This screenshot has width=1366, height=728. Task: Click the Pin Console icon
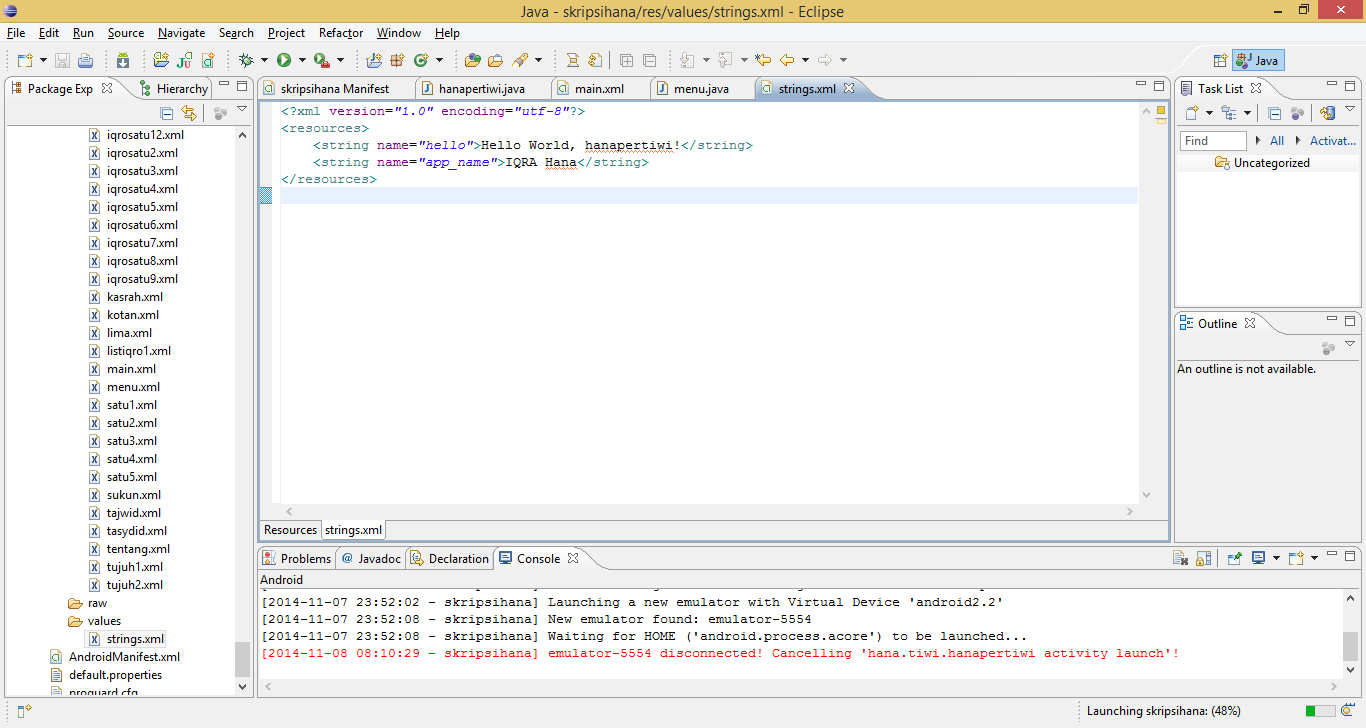coord(1235,558)
